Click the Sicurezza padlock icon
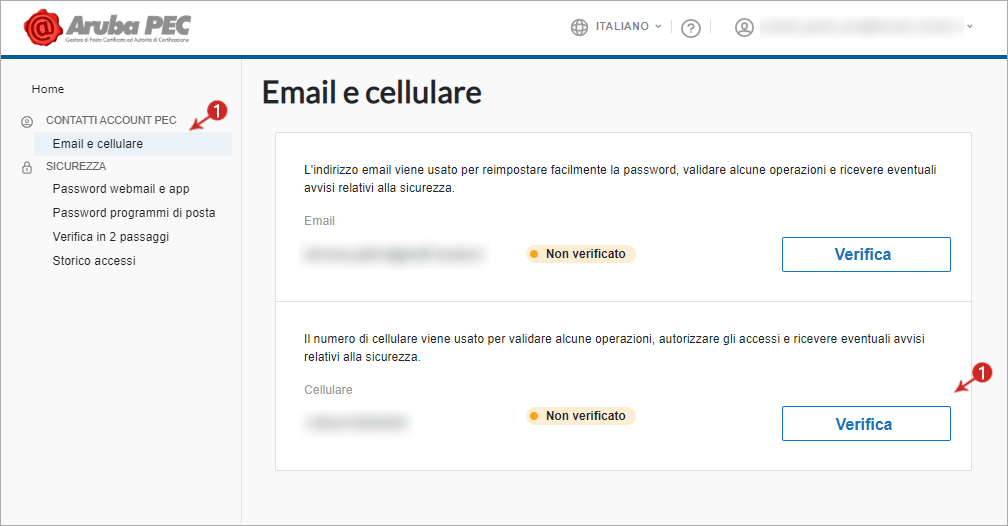 click(x=27, y=167)
